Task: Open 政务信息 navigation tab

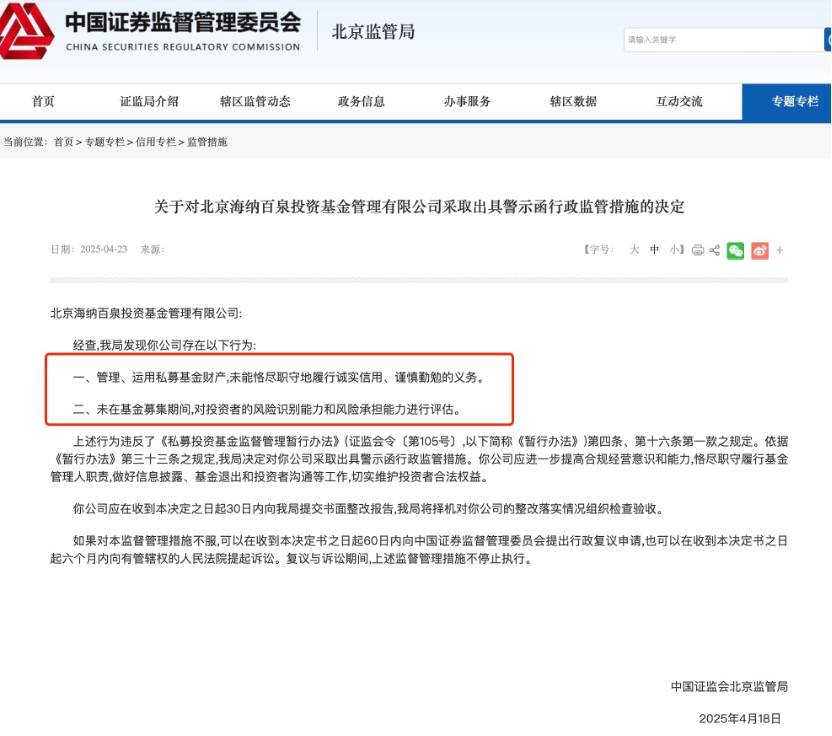Action: 361,101
